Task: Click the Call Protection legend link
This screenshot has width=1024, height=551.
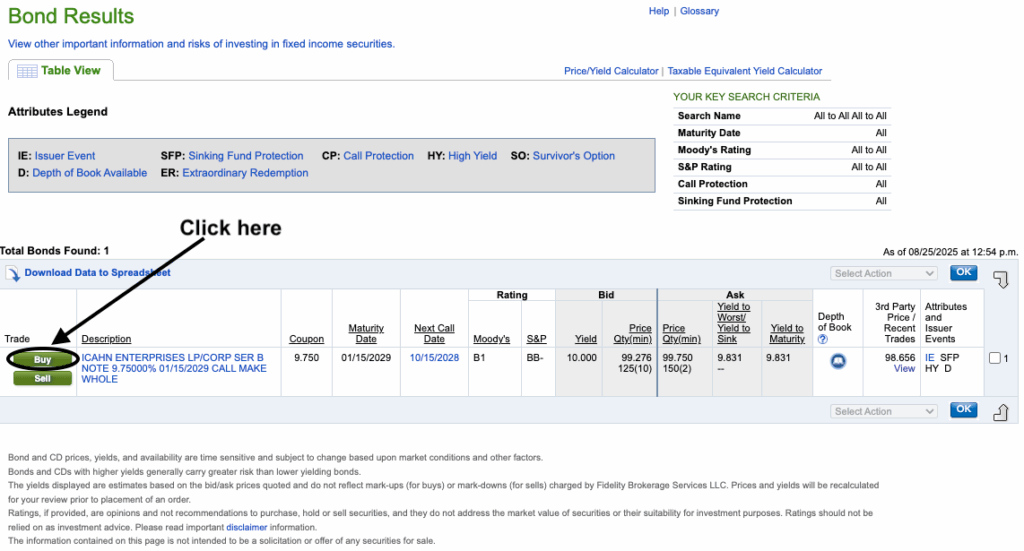Action: coord(378,156)
